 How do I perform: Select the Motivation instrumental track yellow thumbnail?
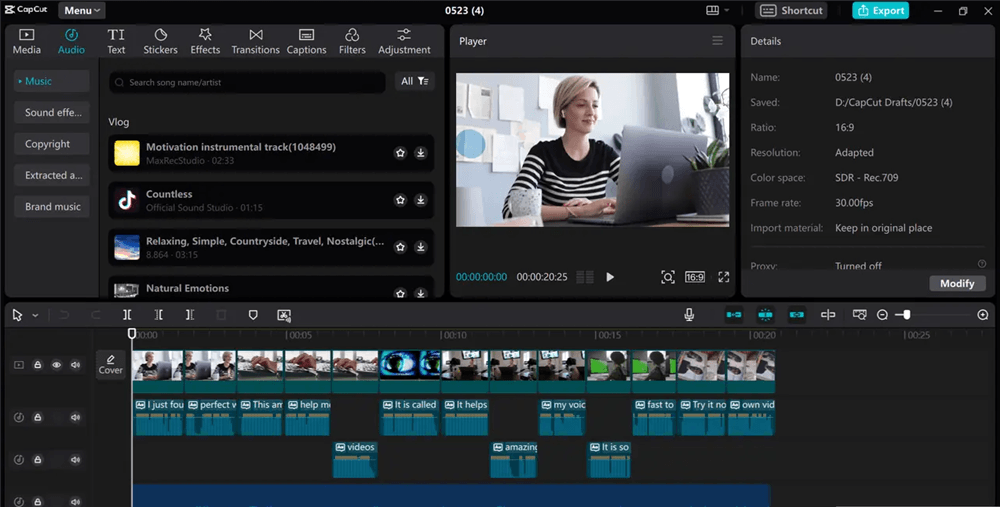[x=126, y=153]
